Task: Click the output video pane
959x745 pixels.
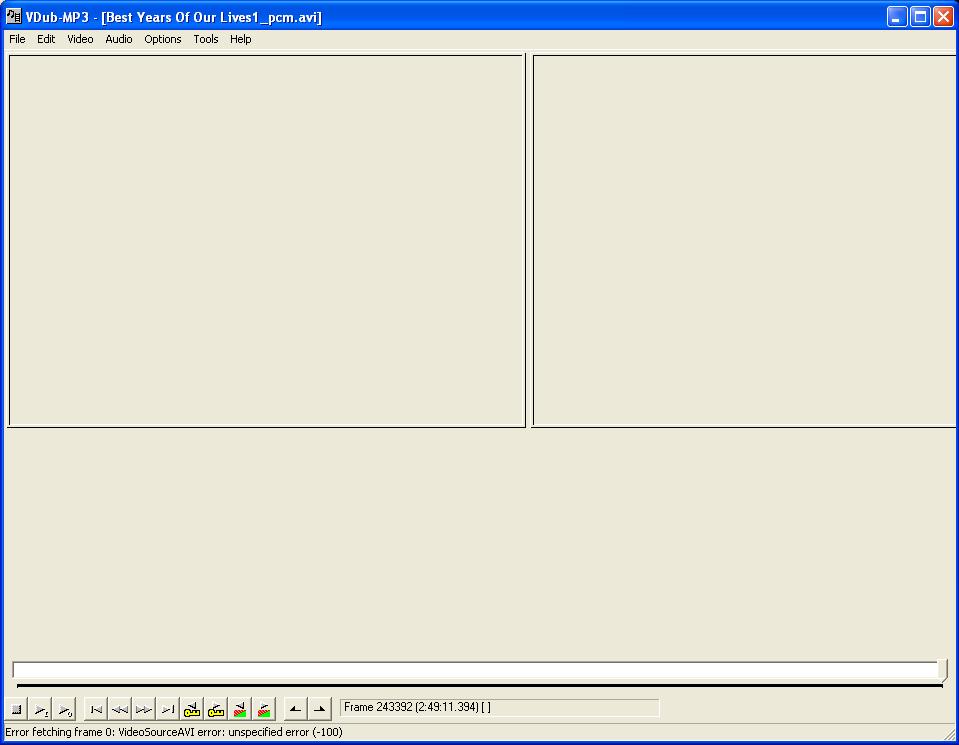Action: tap(744, 241)
